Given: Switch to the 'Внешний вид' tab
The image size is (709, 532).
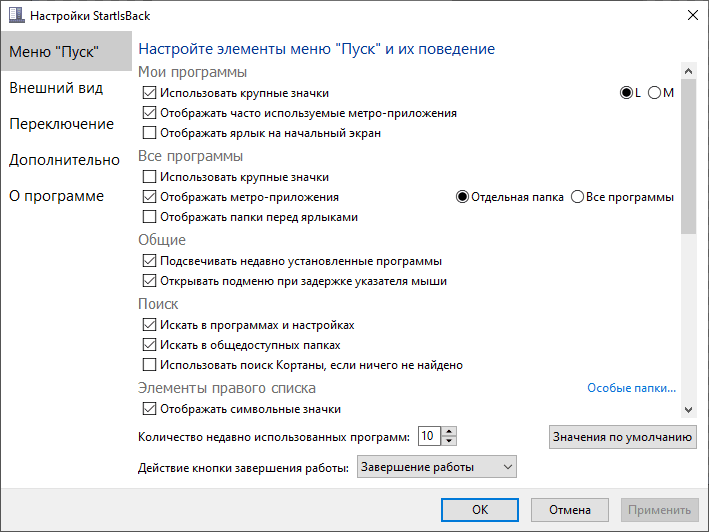Looking at the screenshot, I should click(x=57, y=88).
